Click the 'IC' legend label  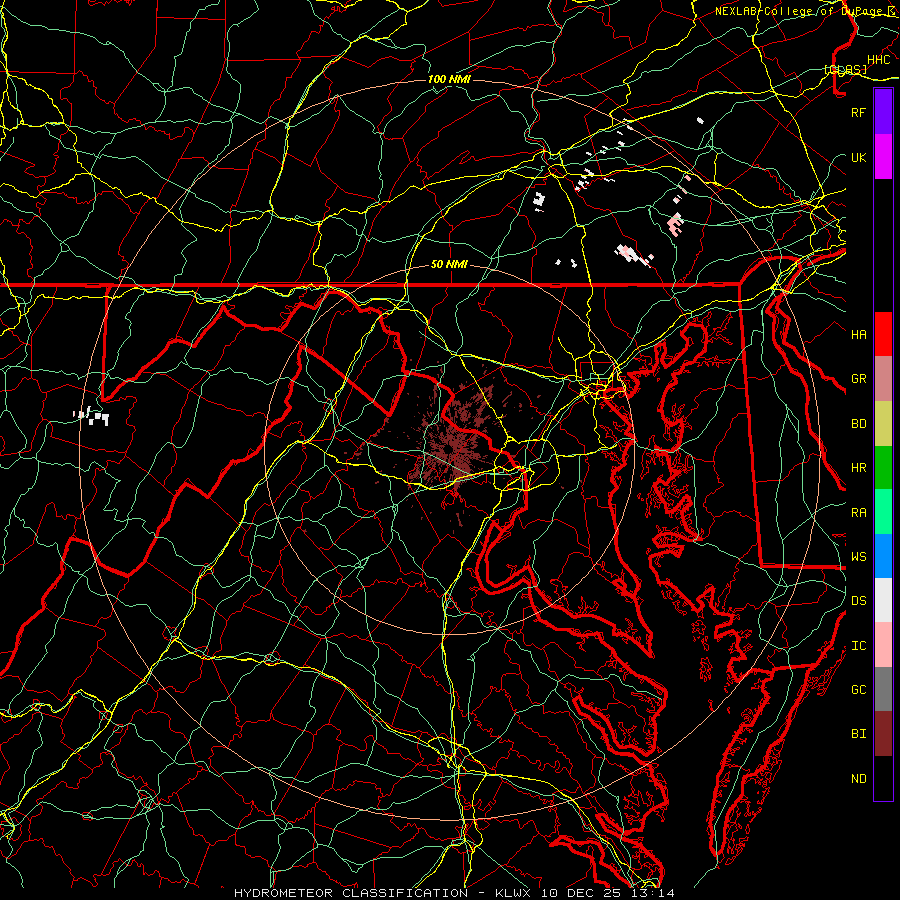point(858,646)
